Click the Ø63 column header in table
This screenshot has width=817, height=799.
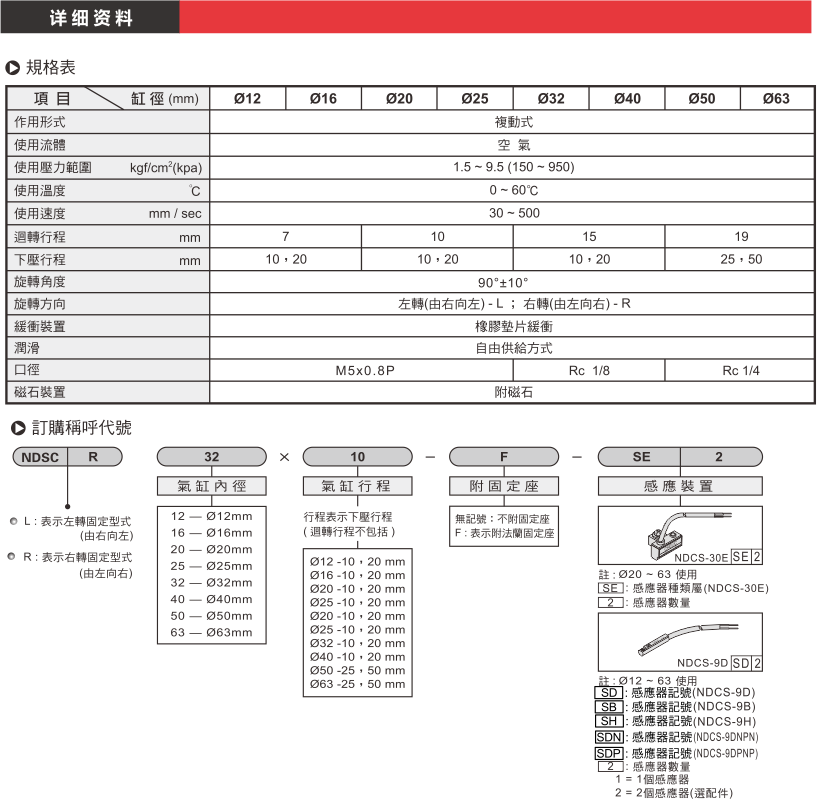[x=776, y=98]
